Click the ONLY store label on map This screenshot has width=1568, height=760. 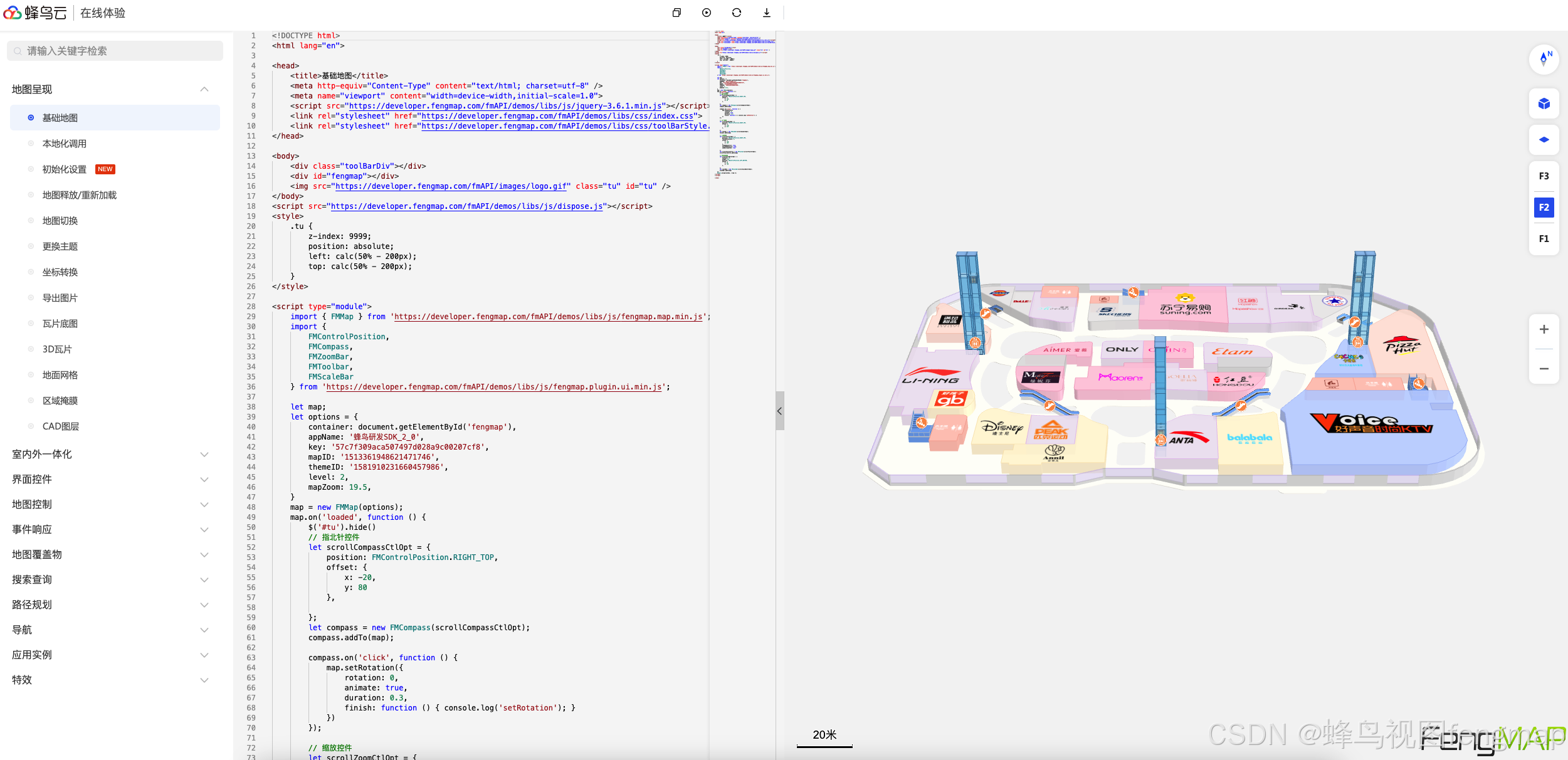click(1122, 349)
